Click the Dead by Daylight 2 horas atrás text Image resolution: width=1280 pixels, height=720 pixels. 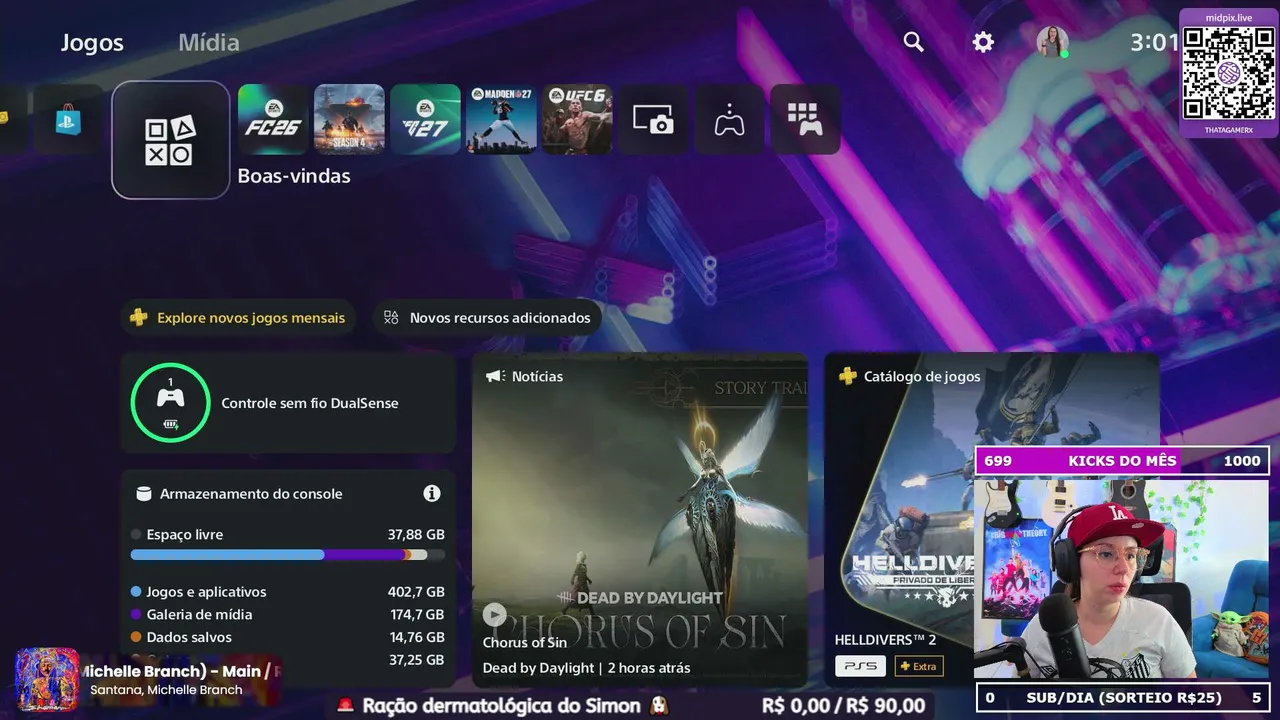point(586,668)
